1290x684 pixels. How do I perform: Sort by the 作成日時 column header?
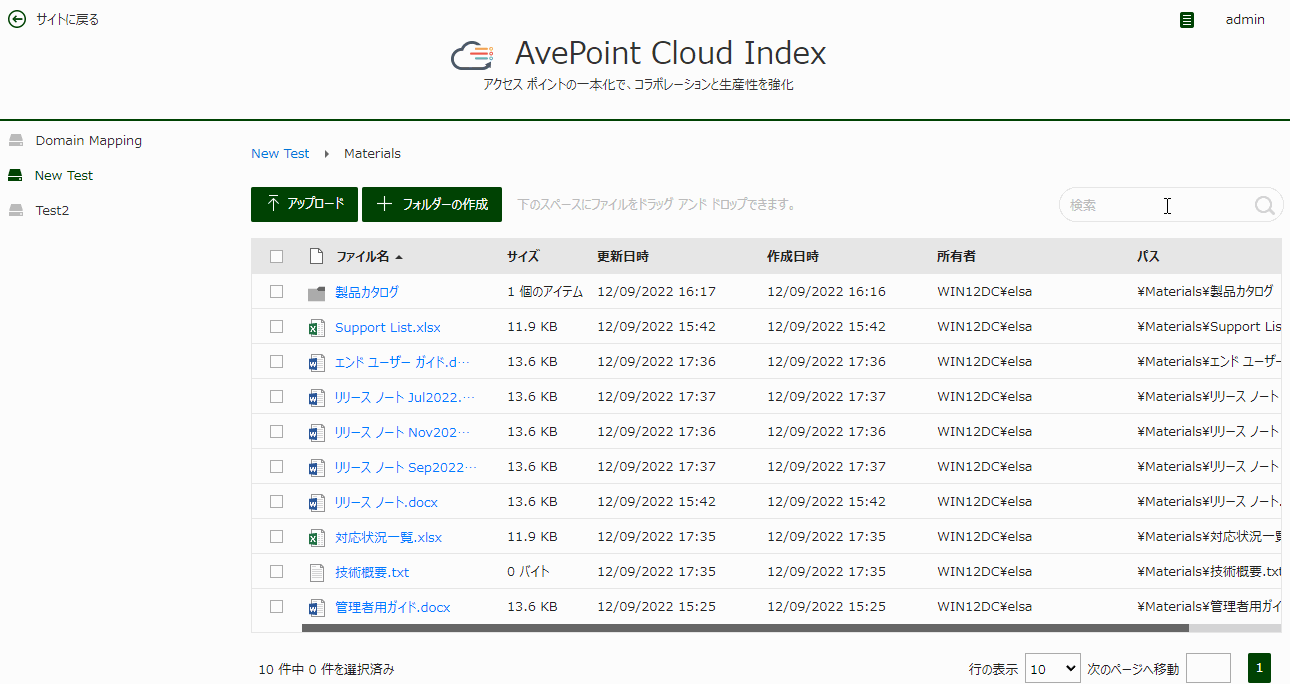[793, 256]
